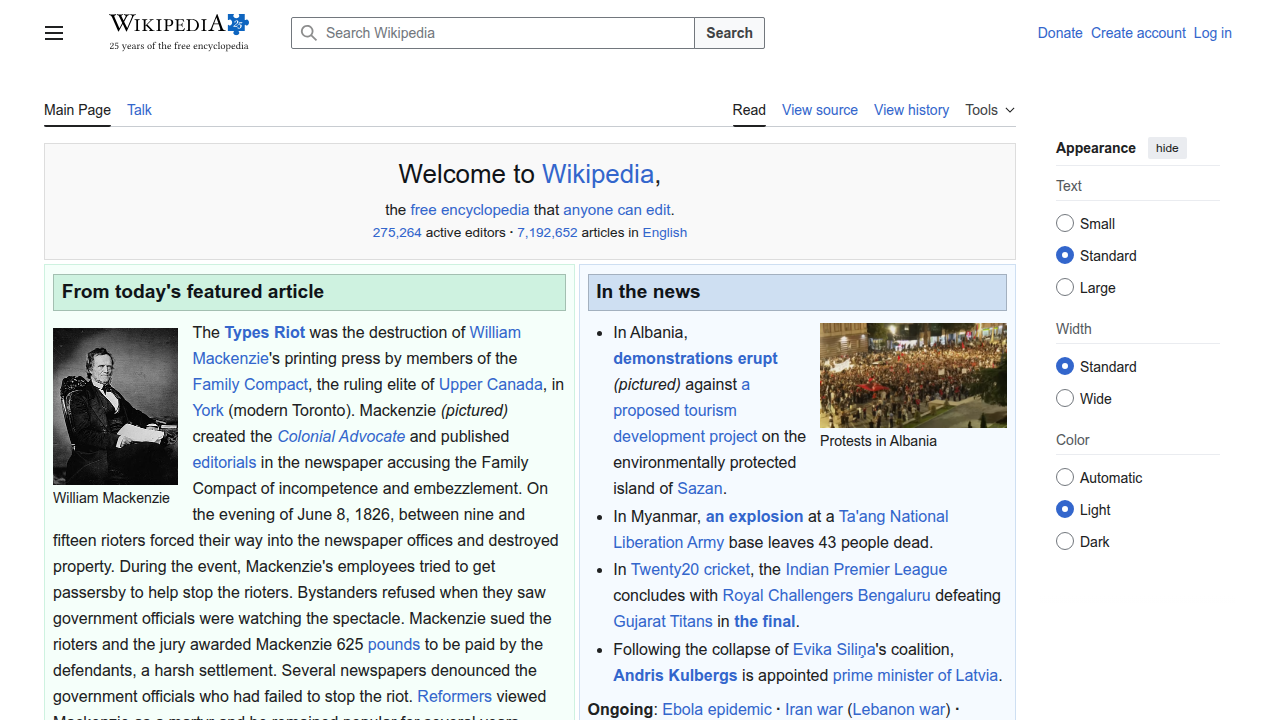The image size is (1280, 720).
Task: Open the William Mackenzie portrait thumbnail
Action: click(115, 406)
